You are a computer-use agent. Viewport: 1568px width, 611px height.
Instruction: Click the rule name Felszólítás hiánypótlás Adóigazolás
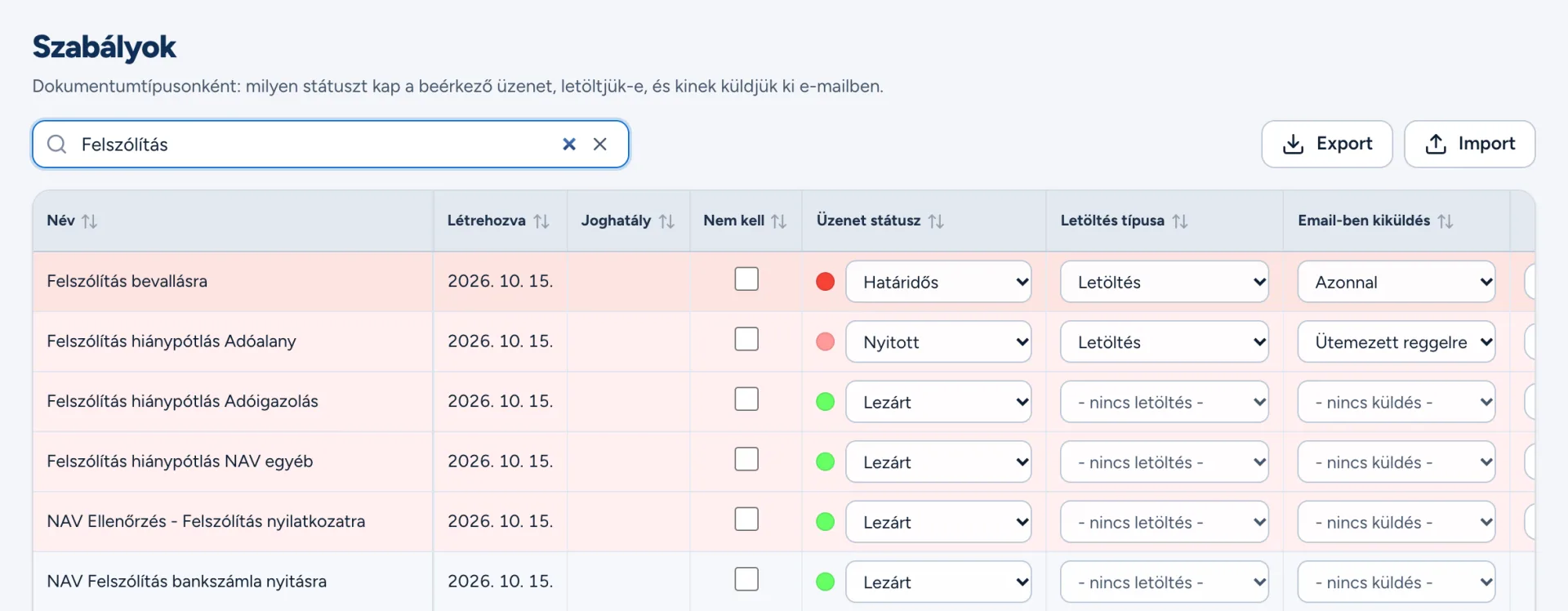tap(183, 401)
